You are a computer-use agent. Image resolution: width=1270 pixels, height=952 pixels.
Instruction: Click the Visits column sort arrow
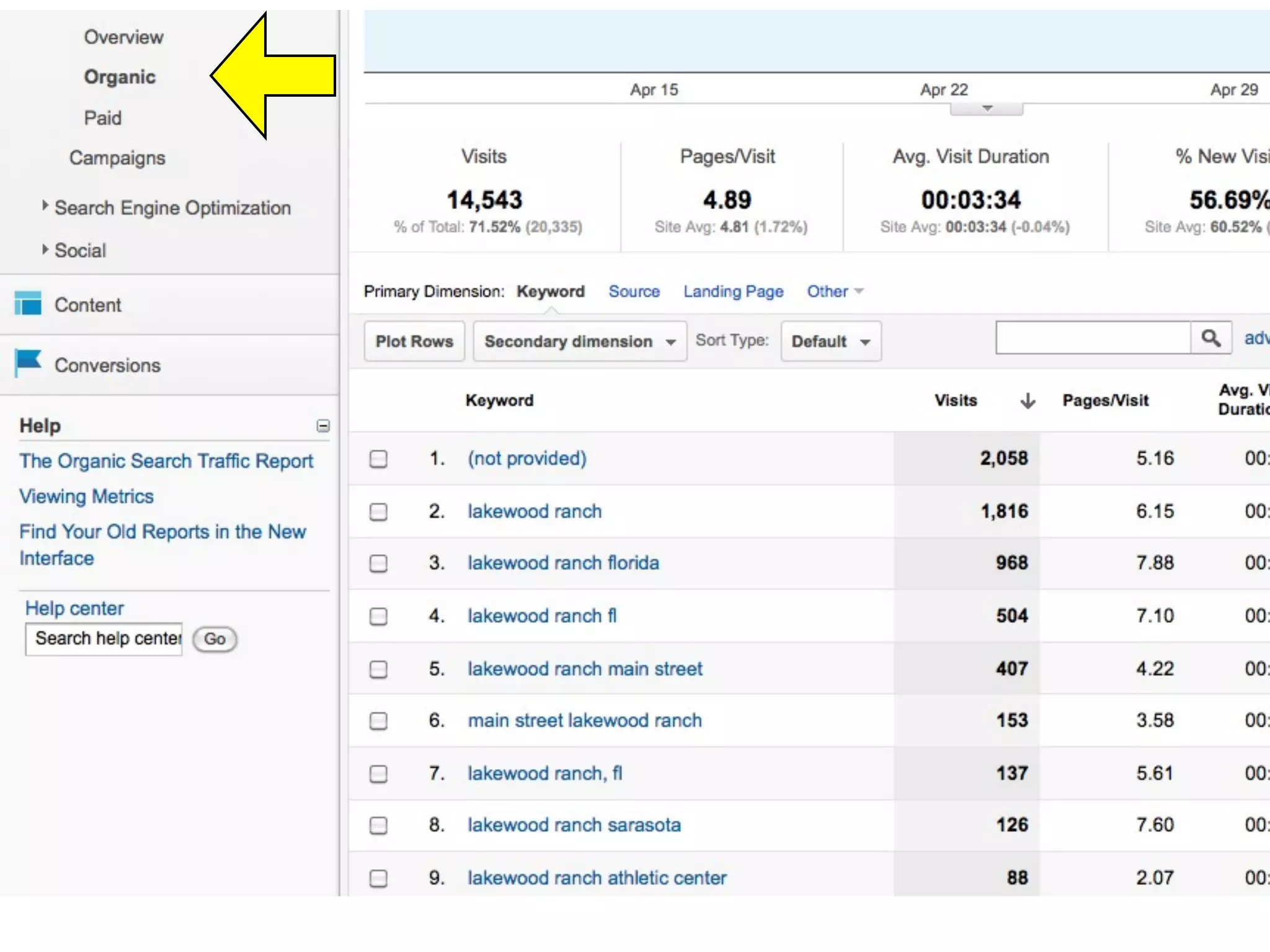(1028, 401)
